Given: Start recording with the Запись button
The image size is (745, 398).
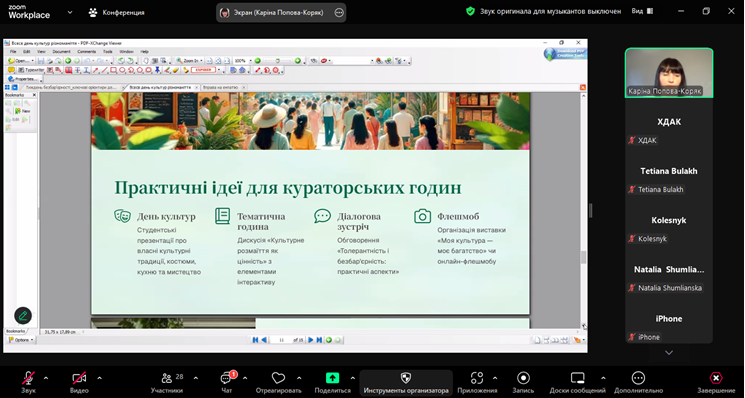Looking at the screenshot, I should click(523, 382).
